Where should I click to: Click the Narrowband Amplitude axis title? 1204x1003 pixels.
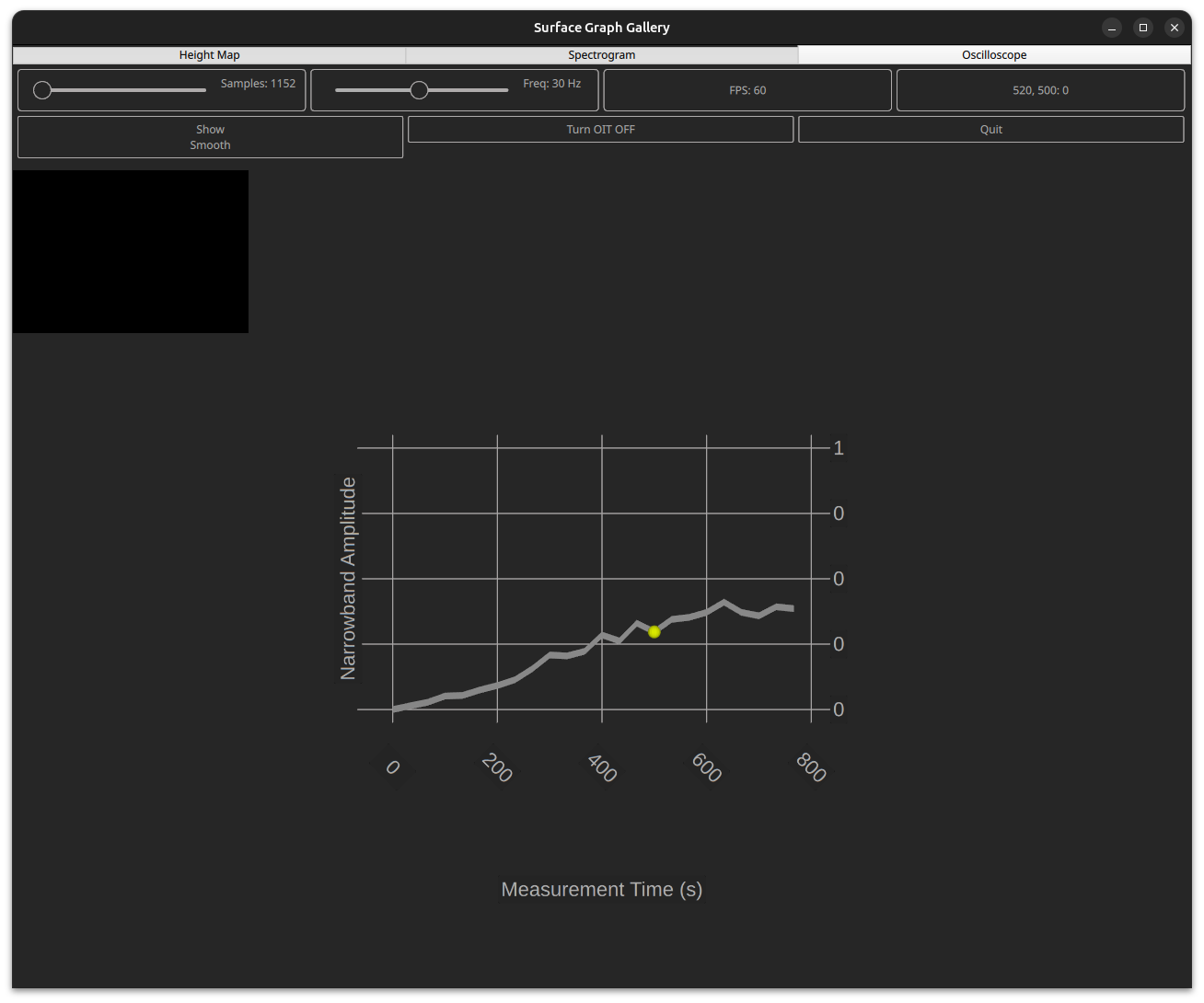(x=348, y=579)
